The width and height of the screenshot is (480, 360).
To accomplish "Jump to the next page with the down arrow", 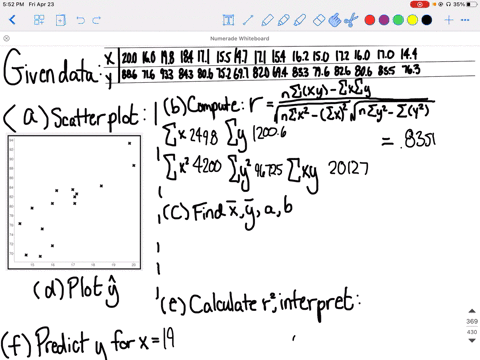I will (x=472, y=340).
